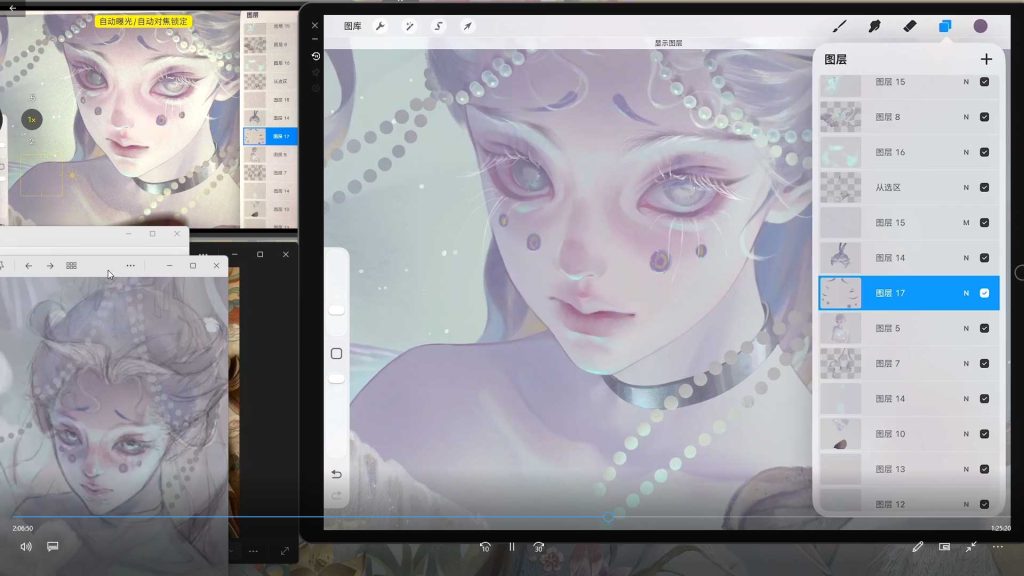This screenshot has width=1024, height=576.
Task: Tap the Undo arrow on Procreate's sidebar
Action: (x=336, y=474)
